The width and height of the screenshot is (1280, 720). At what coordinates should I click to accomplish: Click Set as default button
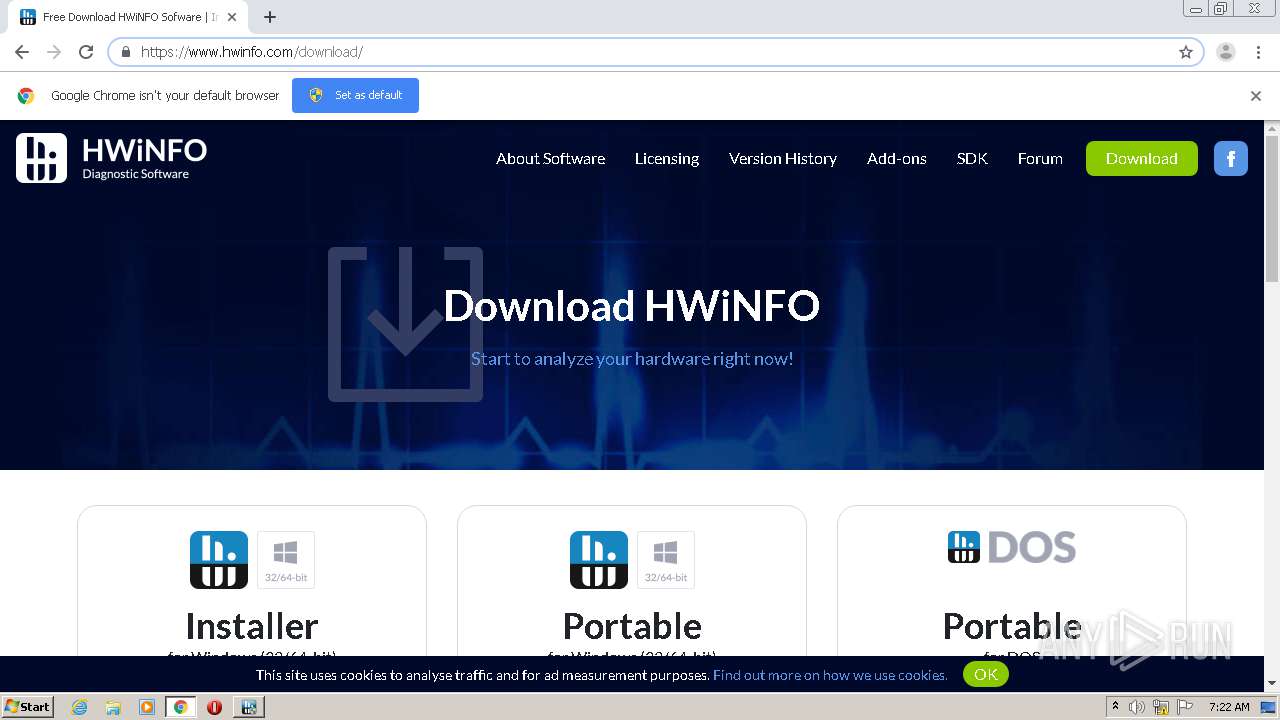355,95
